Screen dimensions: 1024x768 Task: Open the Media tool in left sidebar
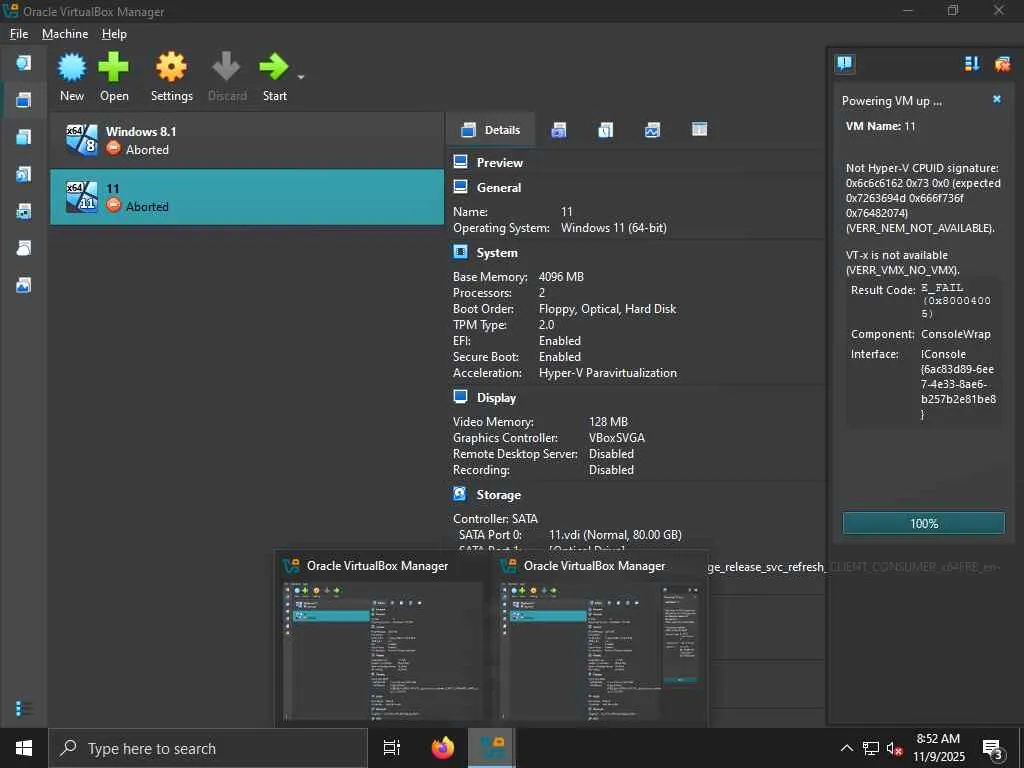(24, 174)
